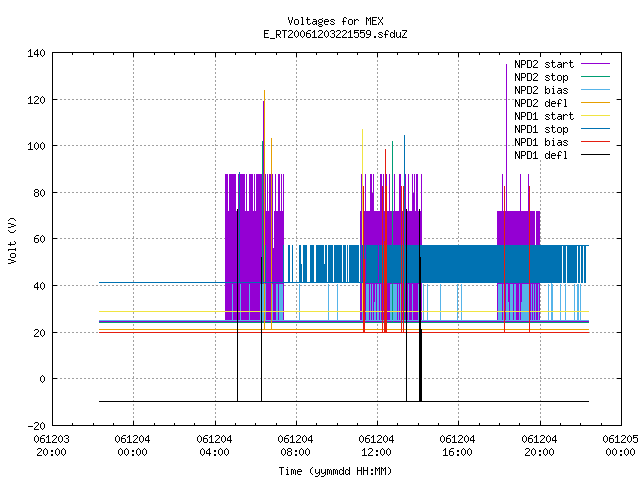Click x-axis tick '061204 12:00'
Image resolution: width=640 pixels, height=480 pixels.
coord(376,446)
